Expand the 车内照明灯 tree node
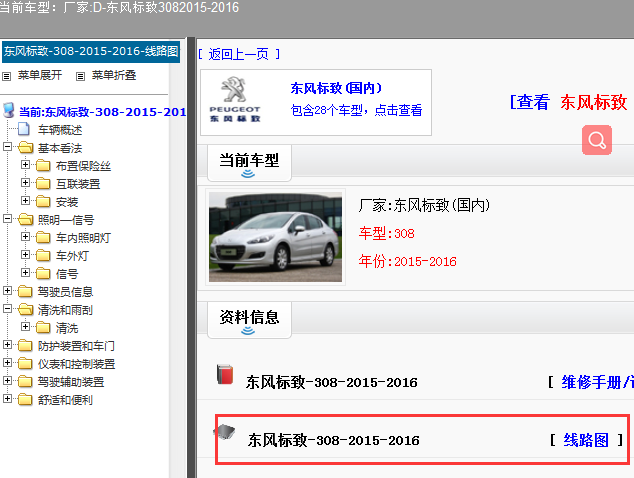 pos(25,237)
